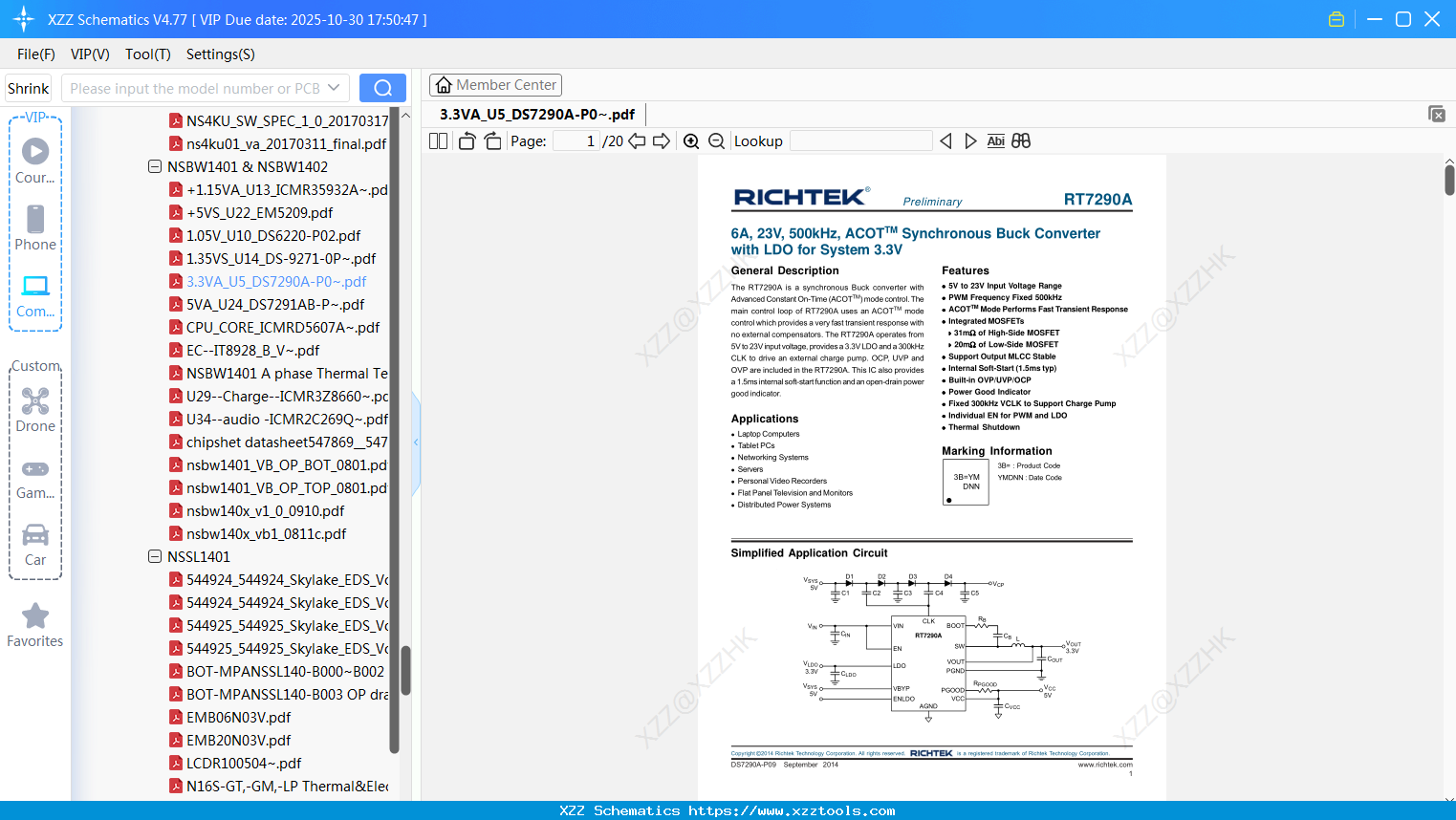1456x820 pixels.
Task: Go to the next PDF page arrow
Action: point(662,141)
